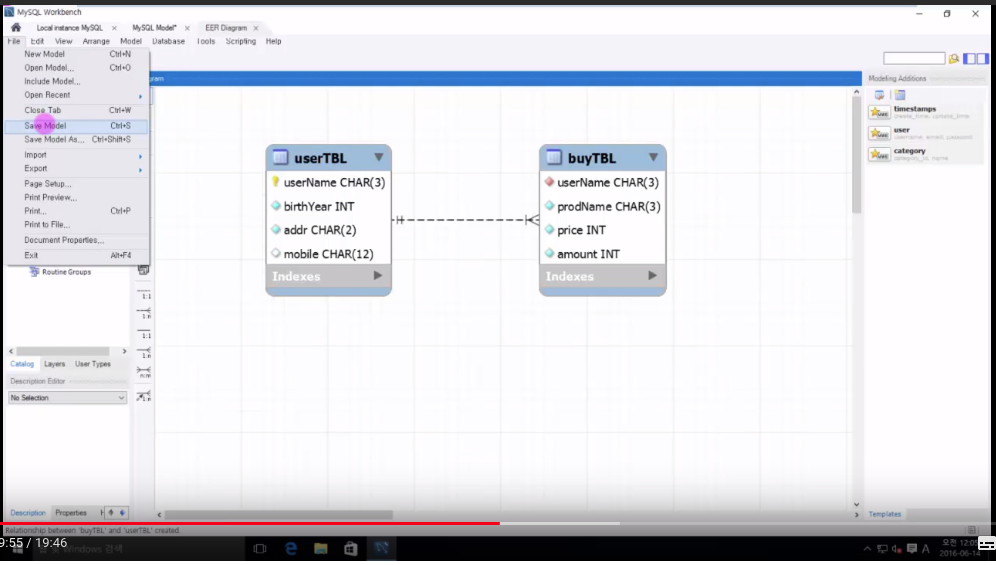Collapse the userTBL table with header arrow
Image resolution: width=996 pixels, height=565 pixels.
tap(379, 157)
